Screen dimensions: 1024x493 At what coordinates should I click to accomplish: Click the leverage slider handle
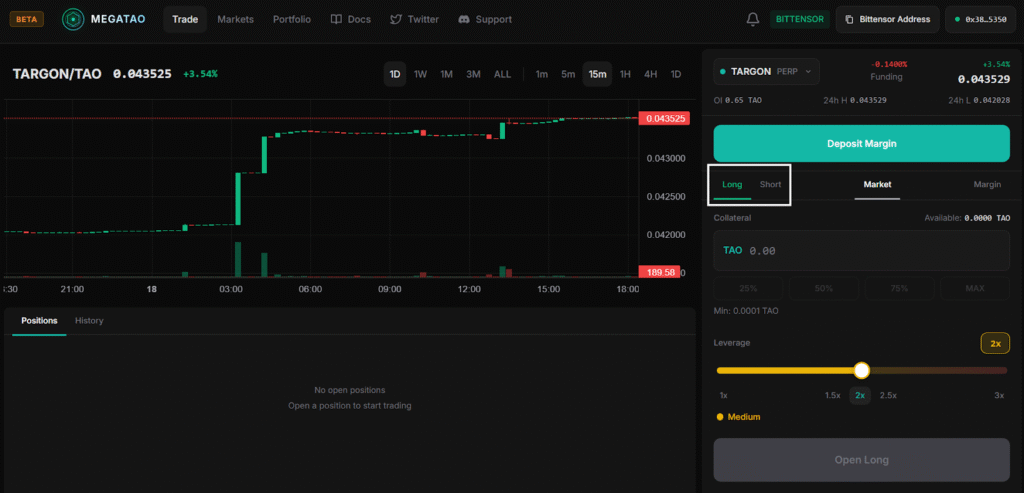(x=861, y=370)
